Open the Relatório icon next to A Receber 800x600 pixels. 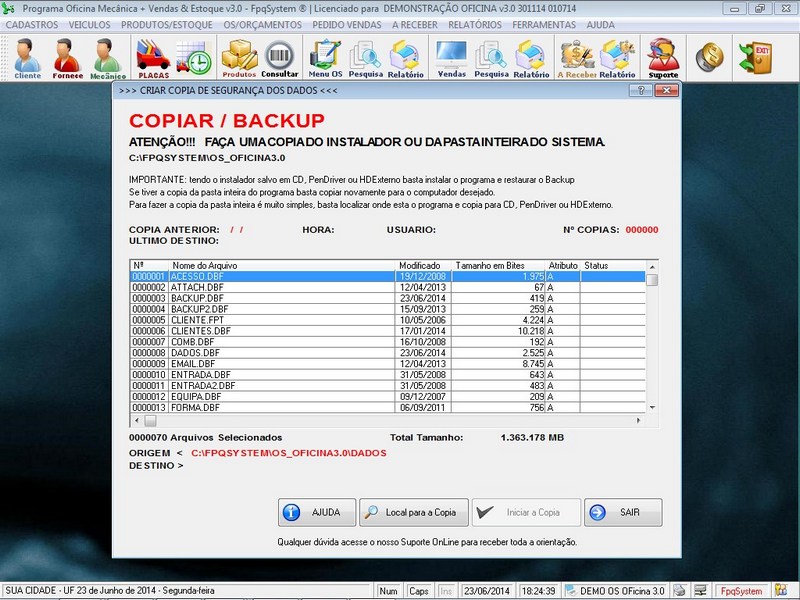click(x=617, y=58)
